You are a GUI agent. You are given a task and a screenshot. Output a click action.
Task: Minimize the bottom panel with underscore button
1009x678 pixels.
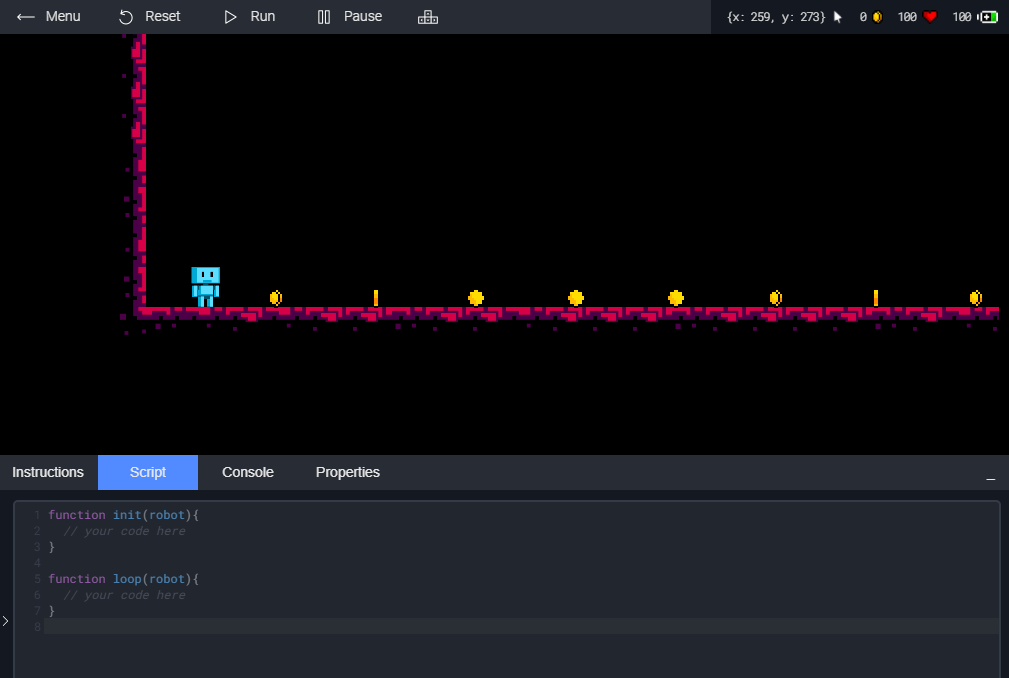(991, 477)
